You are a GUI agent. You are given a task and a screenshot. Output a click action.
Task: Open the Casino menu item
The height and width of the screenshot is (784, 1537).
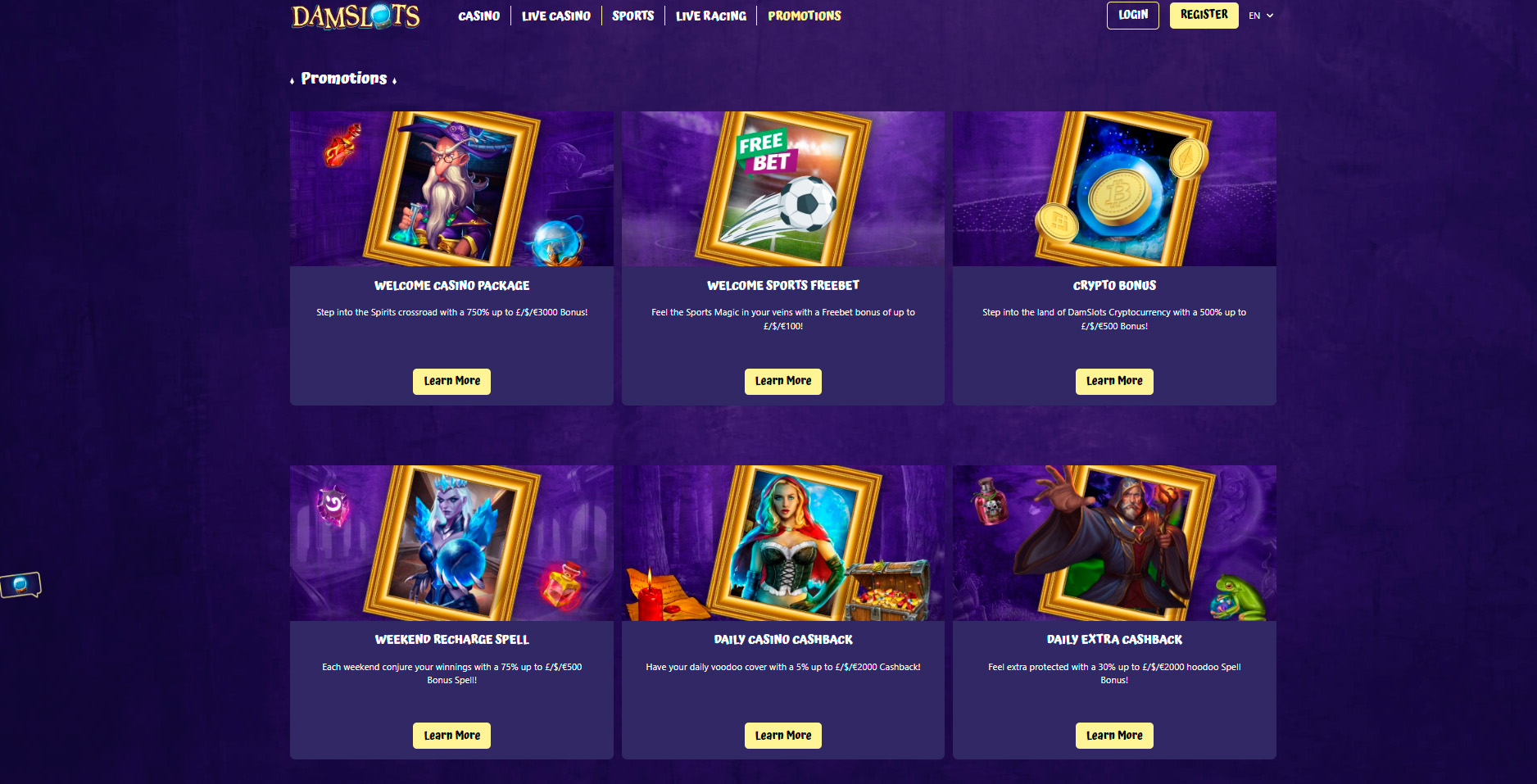click(x=478, y=16)
